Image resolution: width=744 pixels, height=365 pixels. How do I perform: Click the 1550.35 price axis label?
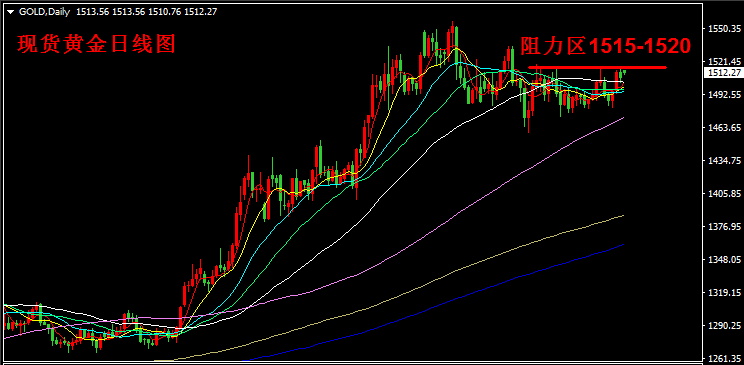click(x=724, y=29)
